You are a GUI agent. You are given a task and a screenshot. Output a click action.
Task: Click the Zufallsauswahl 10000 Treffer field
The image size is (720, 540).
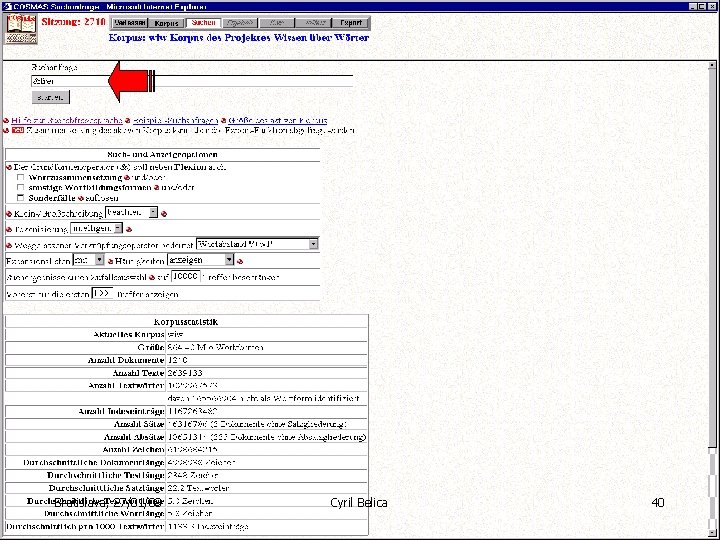(186, 276)
